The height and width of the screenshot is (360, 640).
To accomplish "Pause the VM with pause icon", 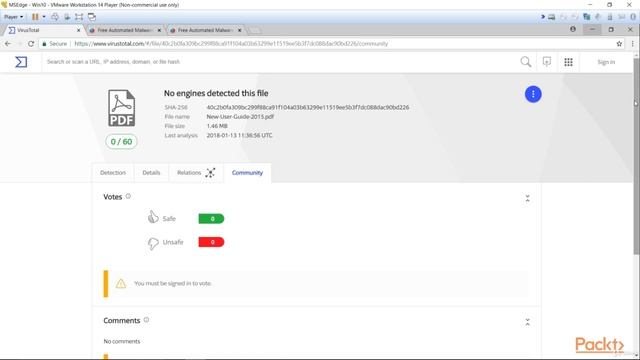I will click(35, 17).
